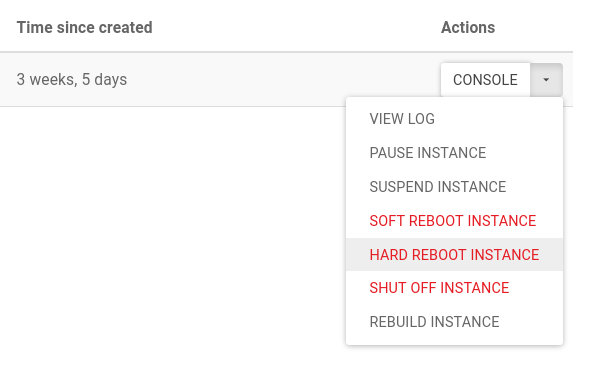Click the caret arrow beside CONSOLE
The width and height of the screenshot is (591, 375).
[x=546, y=80]
